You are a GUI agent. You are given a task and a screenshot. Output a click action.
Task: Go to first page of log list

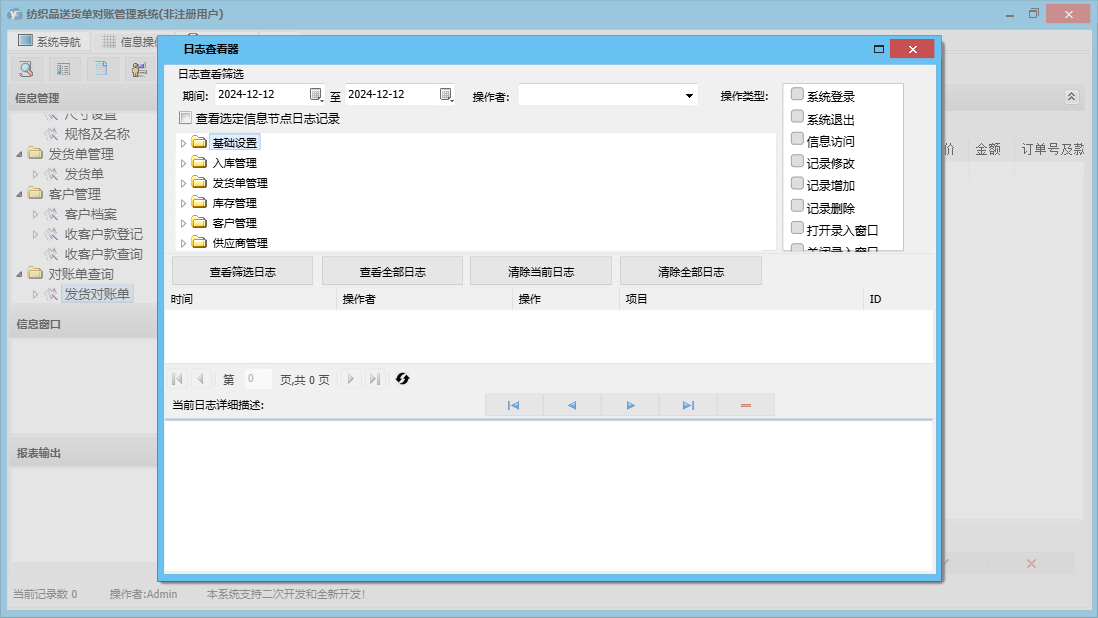177,379
